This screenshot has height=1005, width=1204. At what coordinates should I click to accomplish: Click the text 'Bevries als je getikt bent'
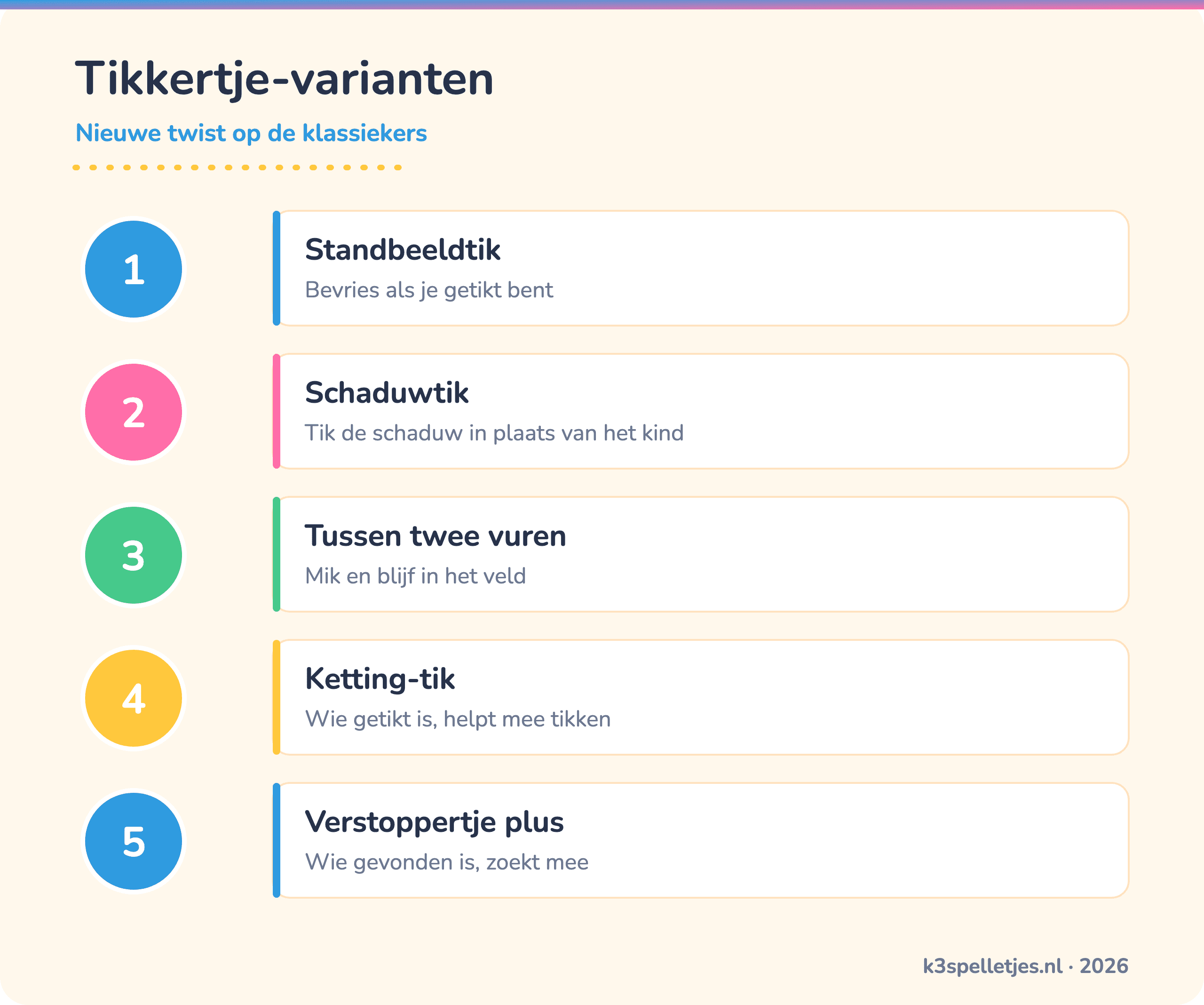[429, 290]
